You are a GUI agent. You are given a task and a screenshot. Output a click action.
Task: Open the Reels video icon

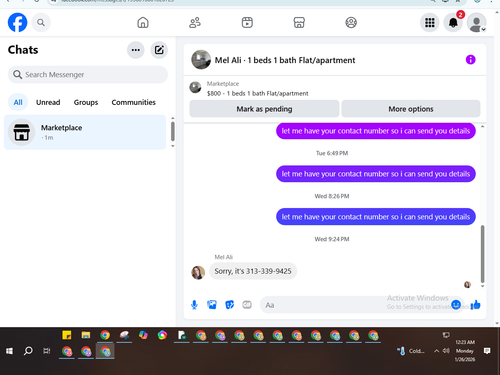[x=247, y=23]
